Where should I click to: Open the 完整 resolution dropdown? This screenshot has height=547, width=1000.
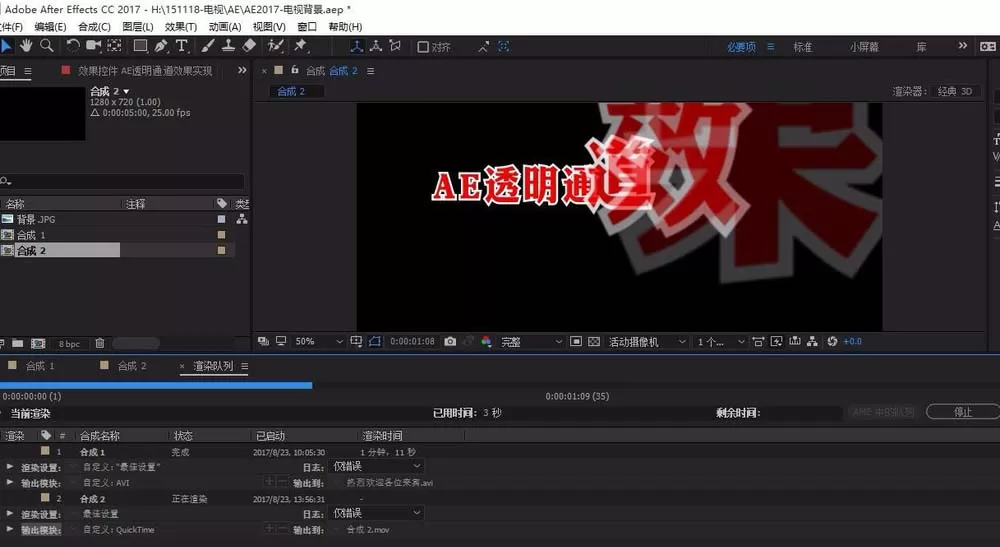click(531, 342)
